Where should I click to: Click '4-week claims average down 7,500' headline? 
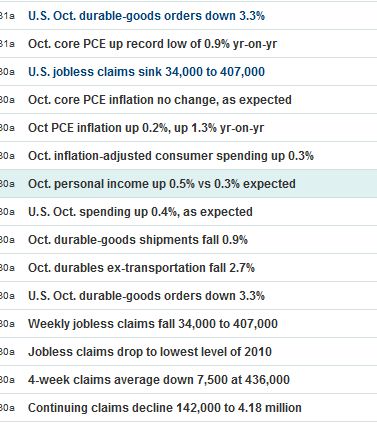(x=159, y=380)
